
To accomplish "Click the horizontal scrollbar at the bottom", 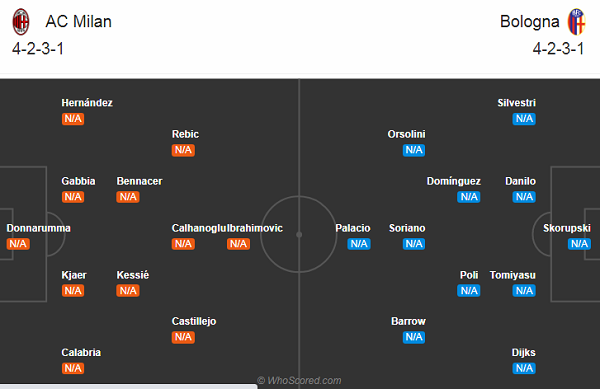I will (129, 387).
